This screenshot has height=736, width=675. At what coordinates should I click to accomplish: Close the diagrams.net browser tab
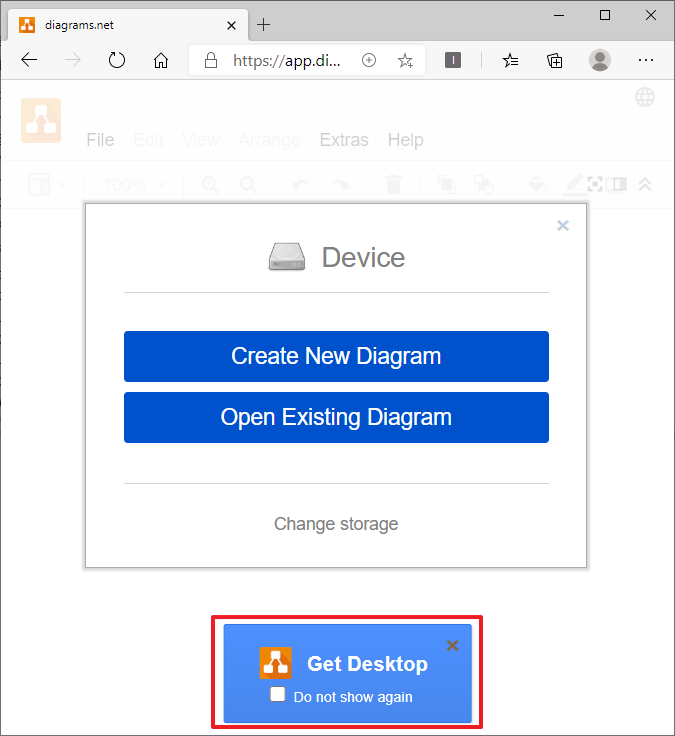231,25
